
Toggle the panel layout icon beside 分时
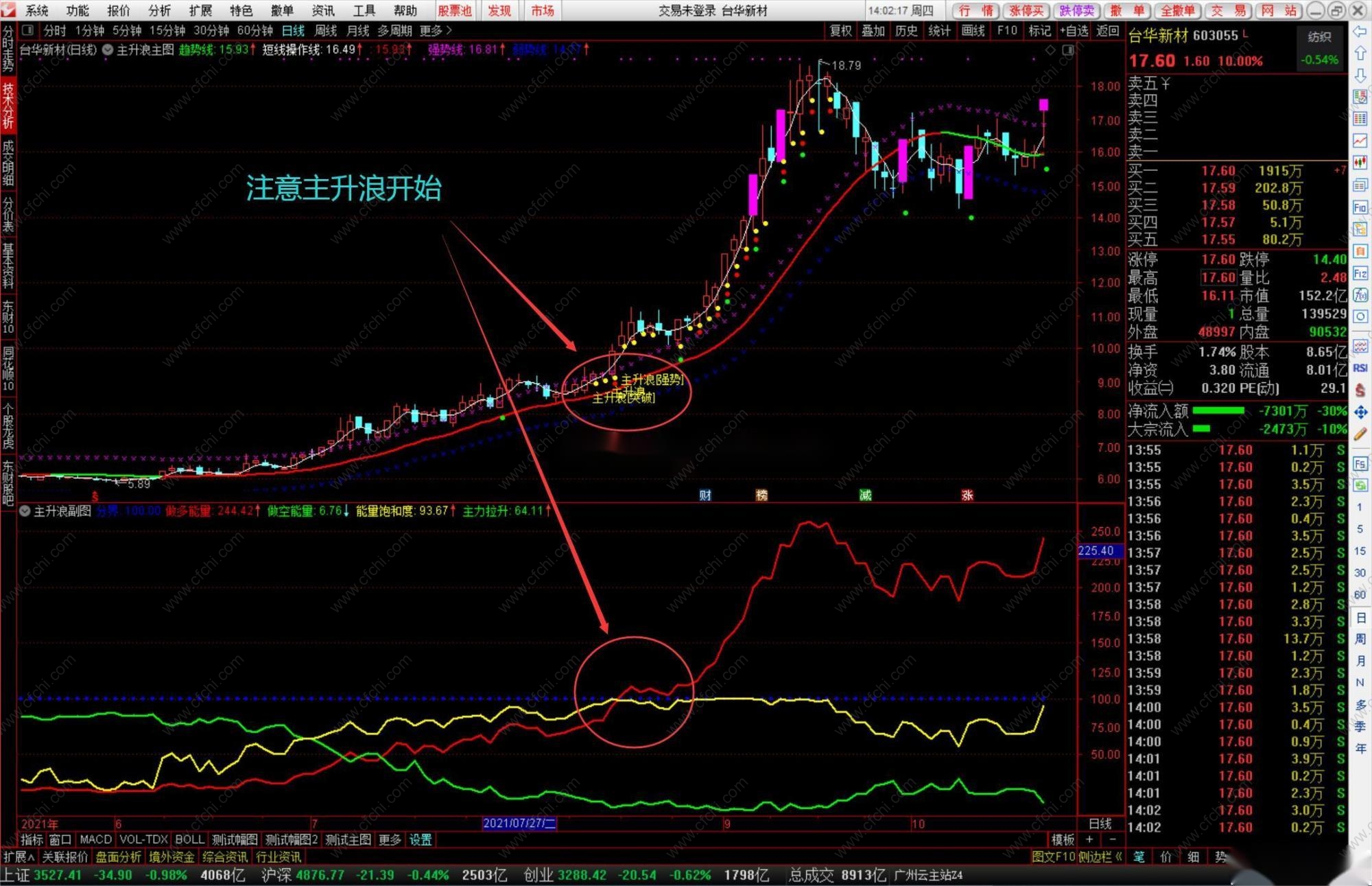click(27, 30)
